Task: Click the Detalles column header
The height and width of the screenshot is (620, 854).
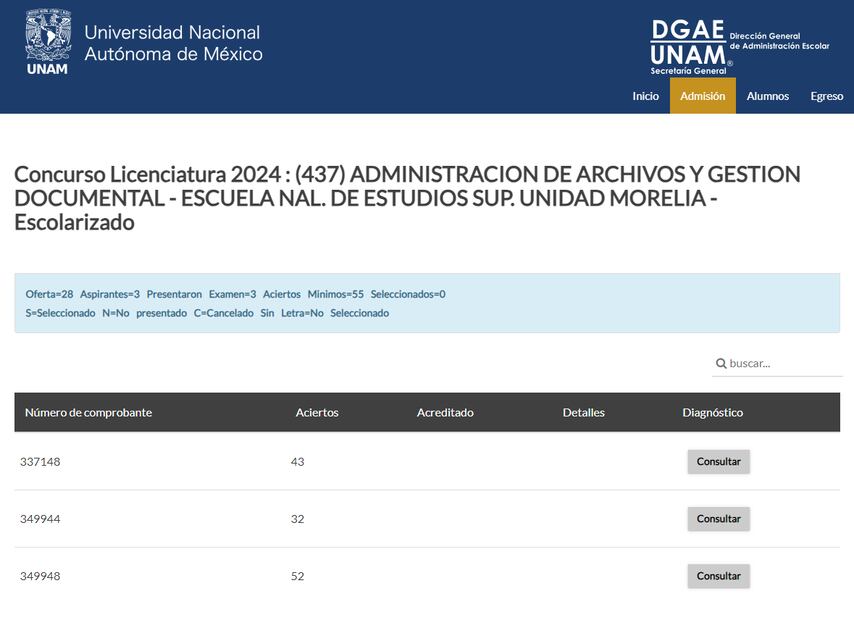Action: pyautogui.click(x=583, y=412)
